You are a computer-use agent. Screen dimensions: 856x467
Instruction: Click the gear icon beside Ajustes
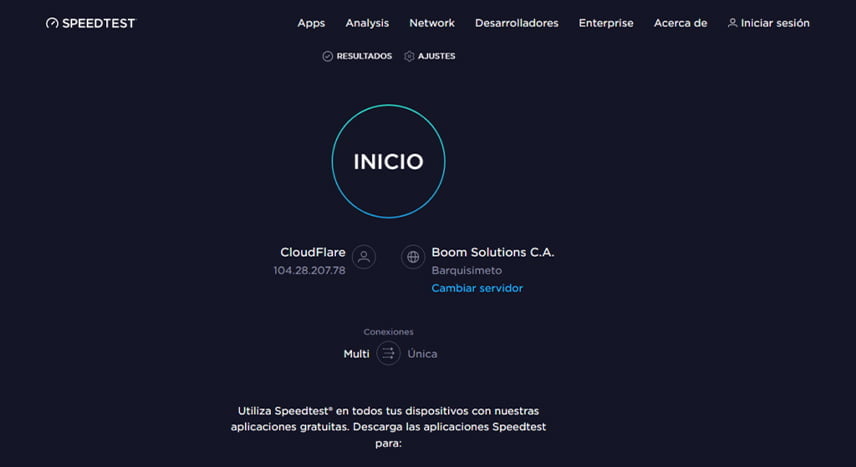(x=409, y=56)
